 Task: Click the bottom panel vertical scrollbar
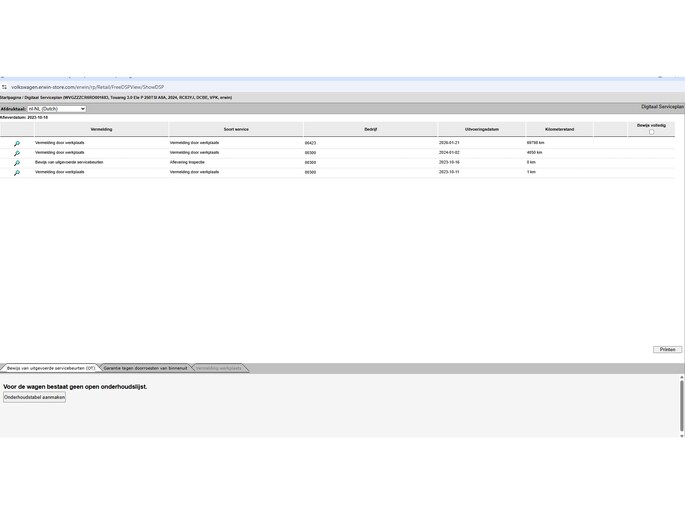pos(681,405)
